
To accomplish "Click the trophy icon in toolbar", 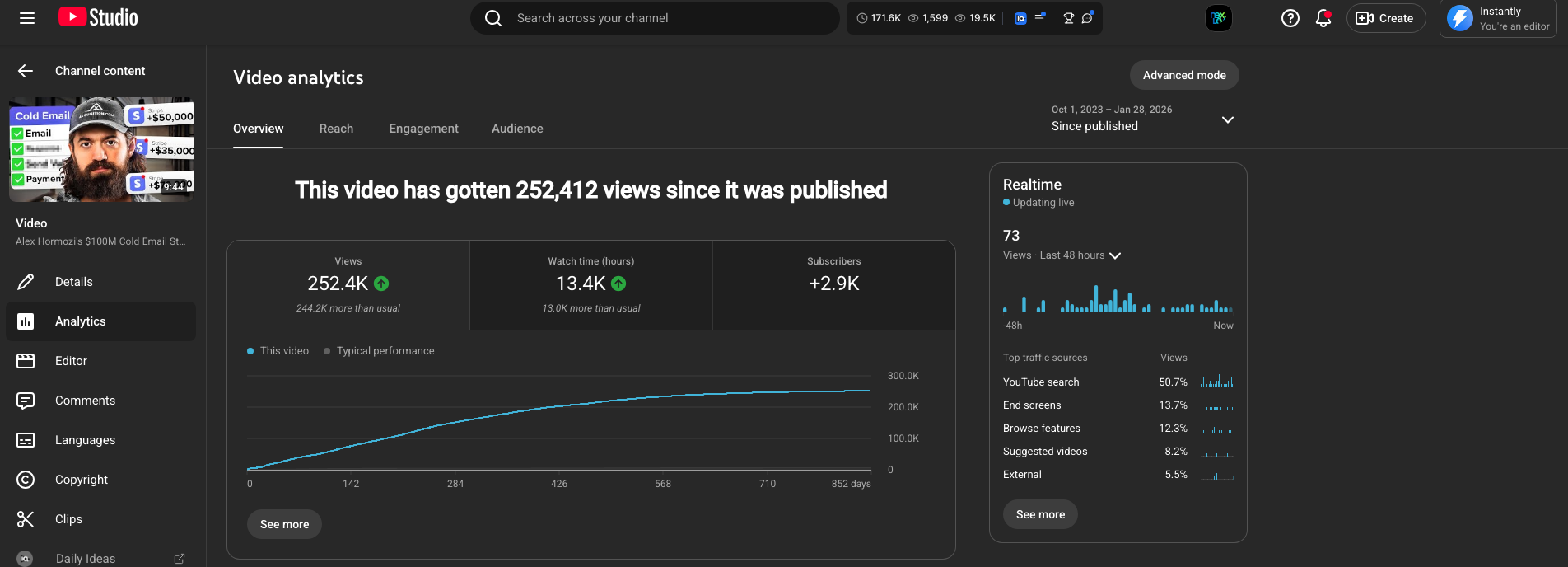I will click(1068, 18).
